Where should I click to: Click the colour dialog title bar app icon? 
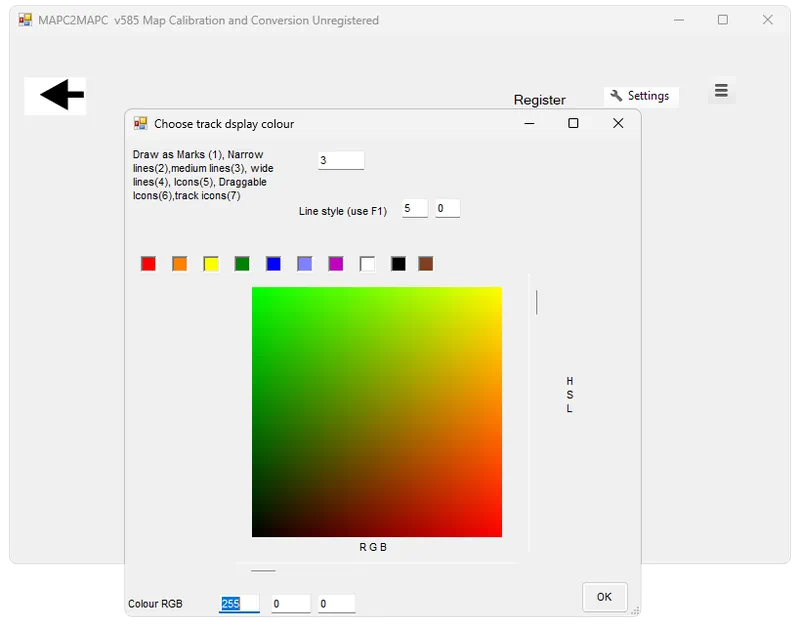coord(140,123)
